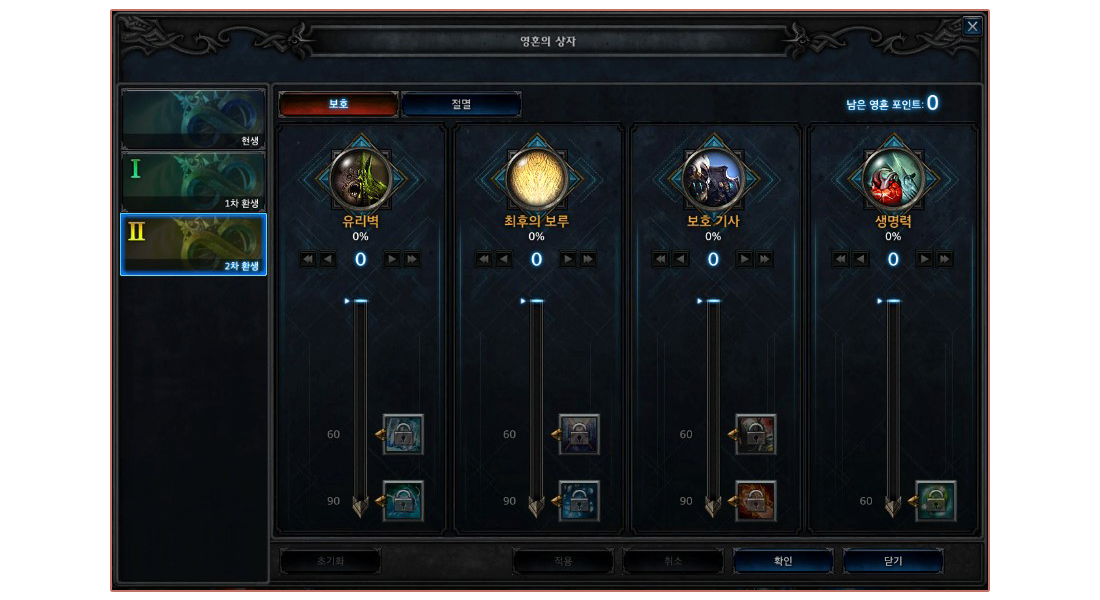Click the 유리벽 skill portrait icon

361,178
